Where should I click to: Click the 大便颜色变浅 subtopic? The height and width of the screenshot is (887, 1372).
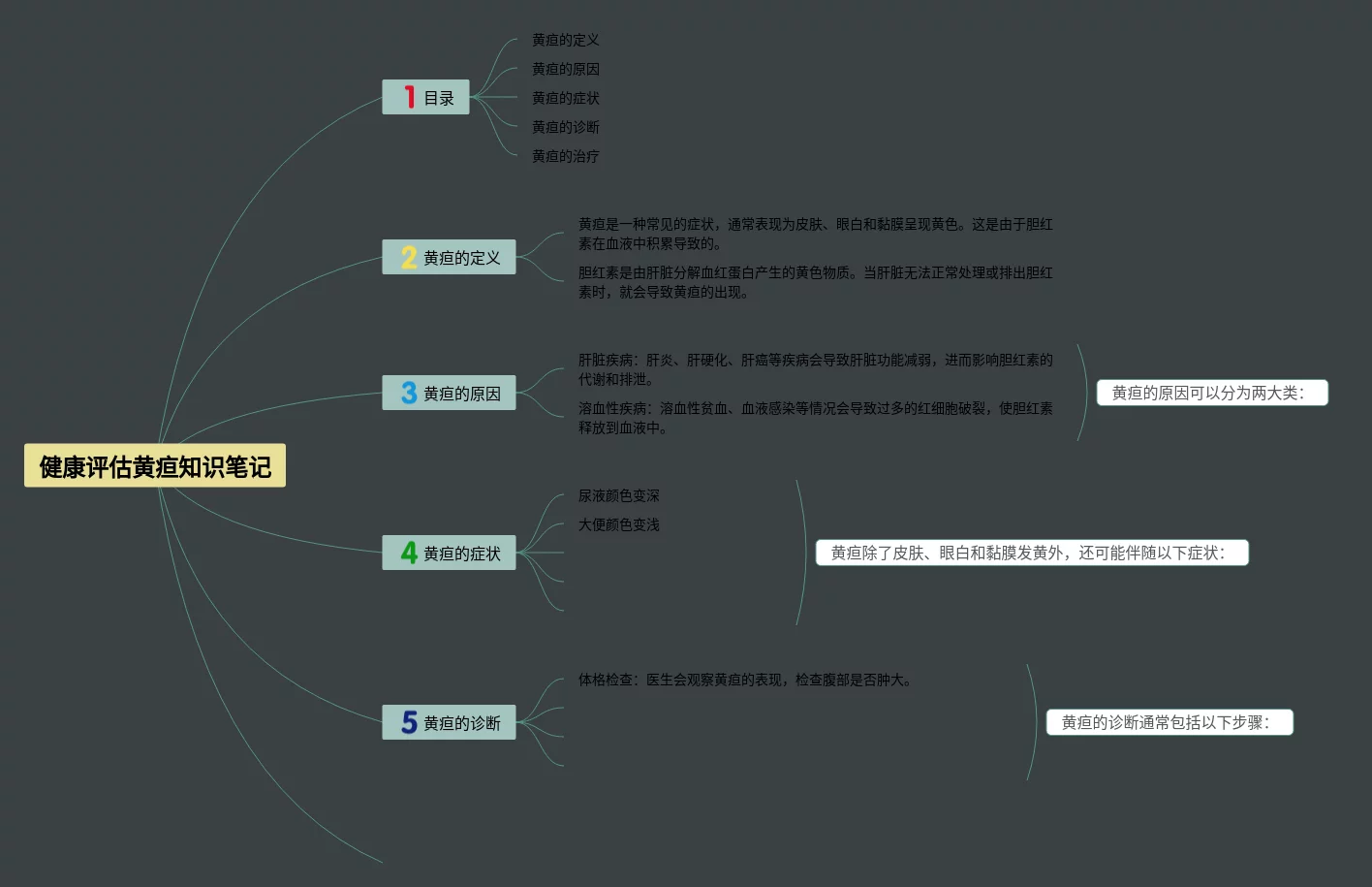click(619, 524)
